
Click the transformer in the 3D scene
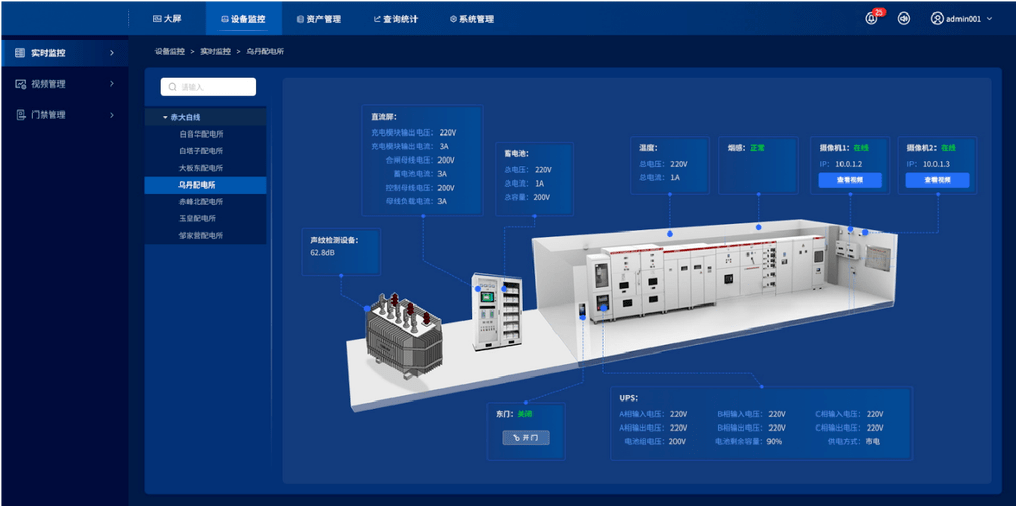pos(403,335)
